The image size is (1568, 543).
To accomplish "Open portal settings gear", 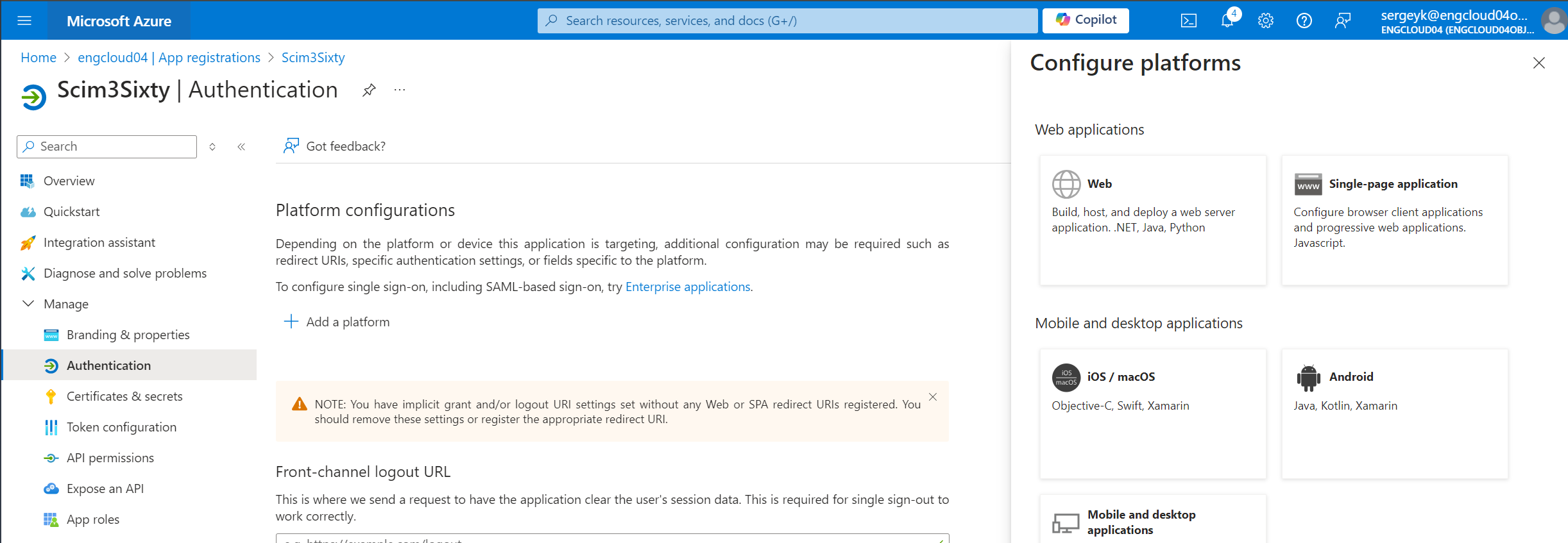I will 1265,21.
